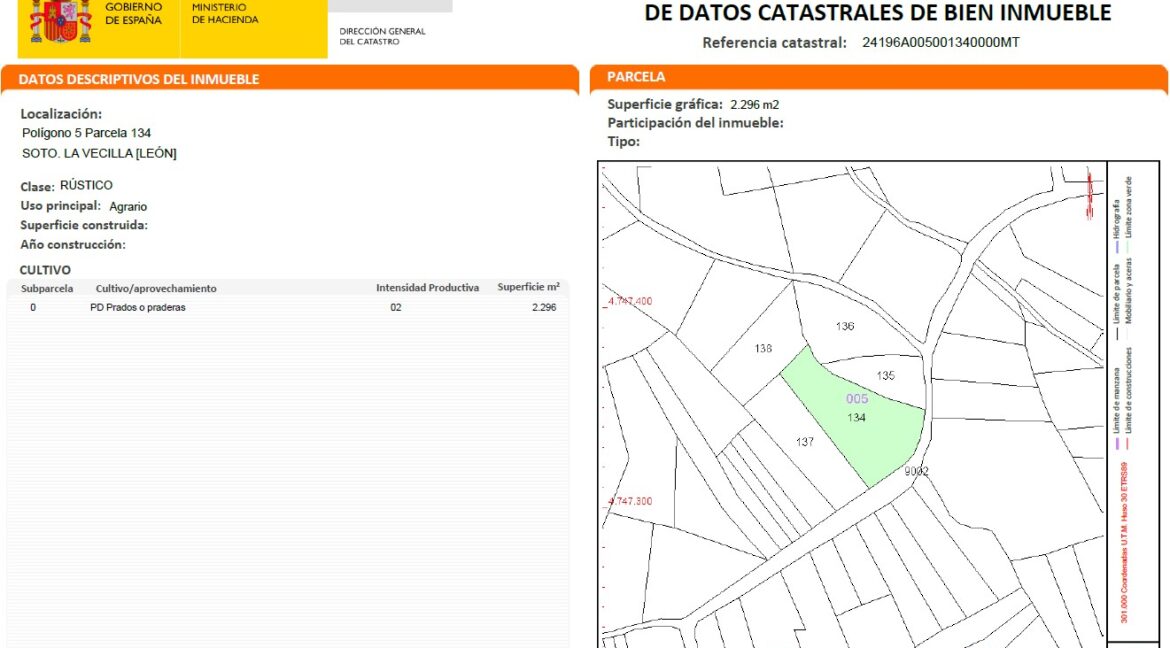1170x648 pixels.
Task: Click parcel number 136 on the map
Action: coord(845,326)
